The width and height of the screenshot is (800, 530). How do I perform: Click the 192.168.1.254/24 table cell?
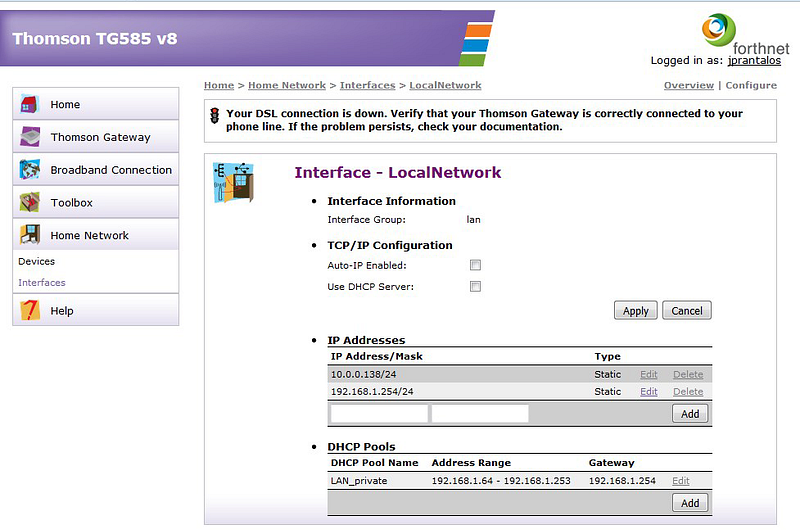(x=372, y=392)
